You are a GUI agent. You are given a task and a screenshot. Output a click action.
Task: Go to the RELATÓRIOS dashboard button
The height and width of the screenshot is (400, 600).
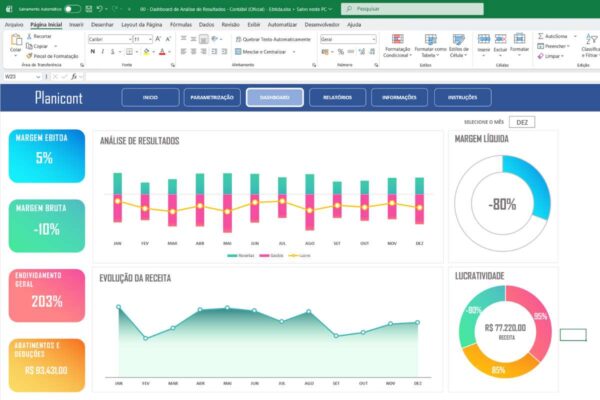[x=337, y=97]
